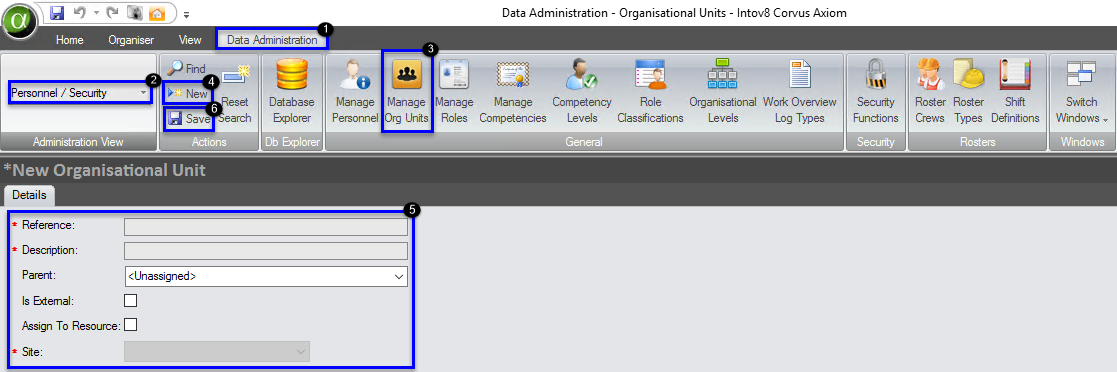
Task: Open Role Classifications
Action: click(650, 93)
